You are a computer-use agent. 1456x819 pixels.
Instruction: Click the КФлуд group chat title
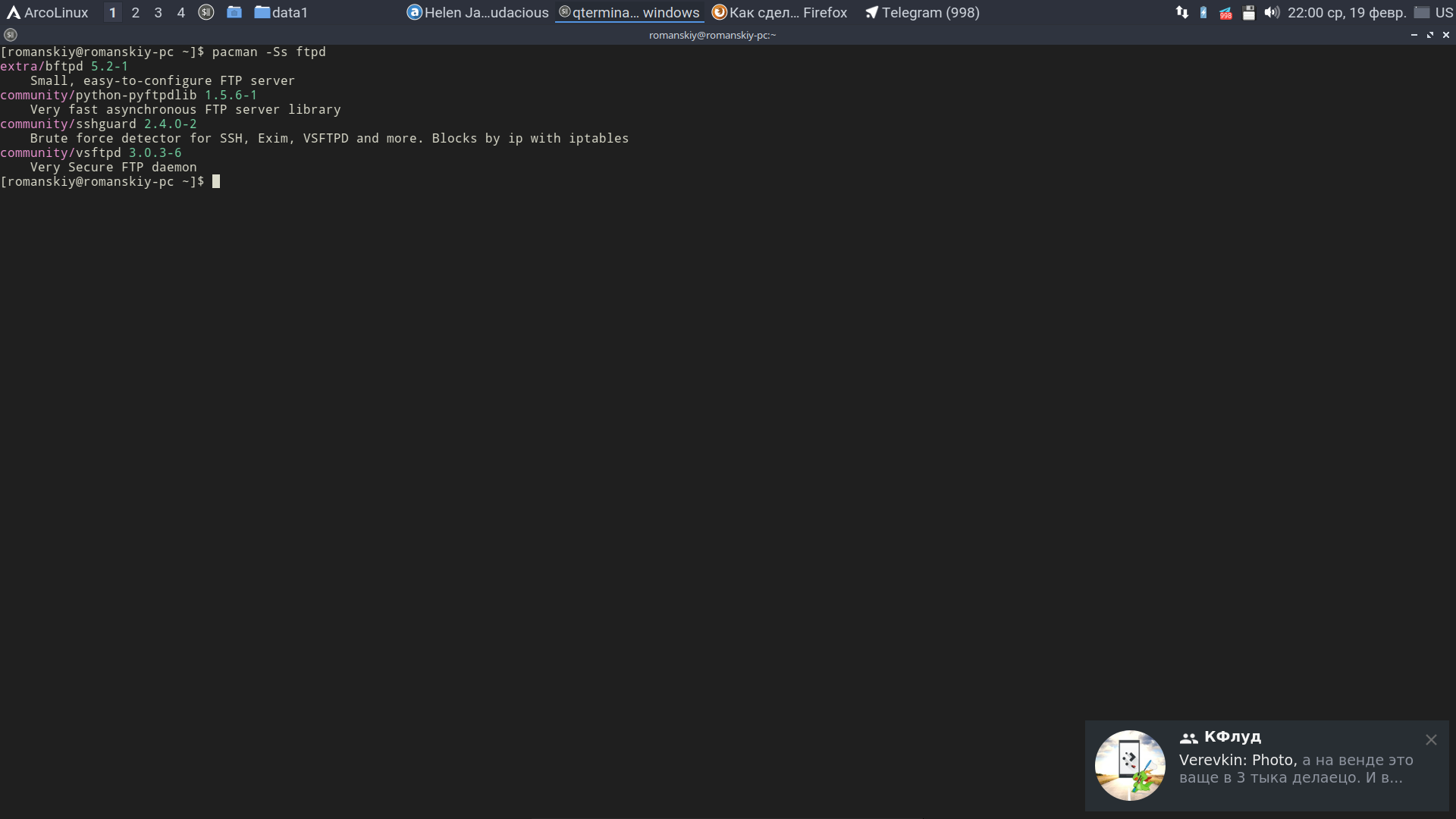(x=1232, y=736)
